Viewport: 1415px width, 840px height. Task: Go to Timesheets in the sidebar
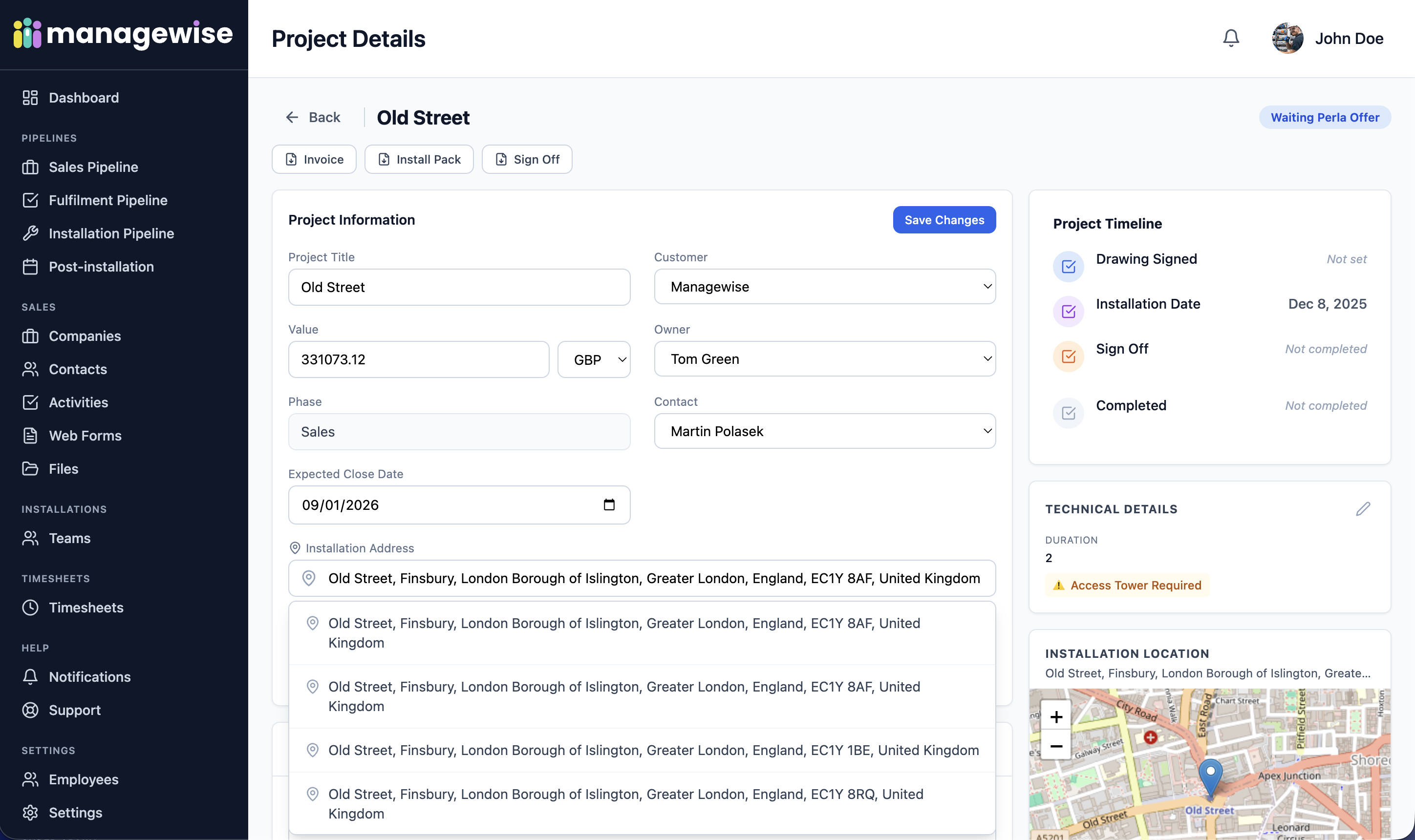tap(86, 608)
